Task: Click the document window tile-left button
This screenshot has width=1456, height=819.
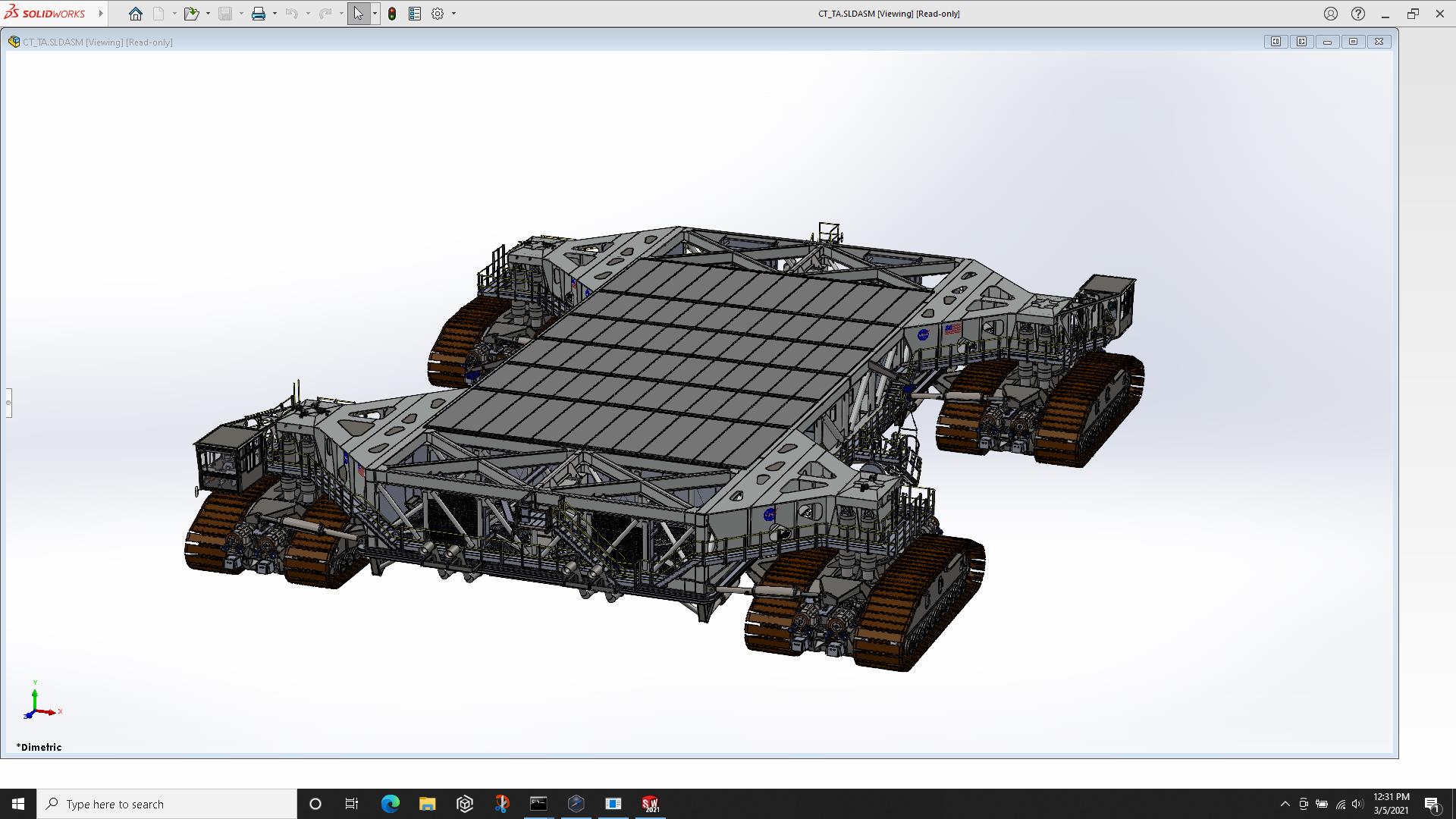Action: coord(1276,42)
